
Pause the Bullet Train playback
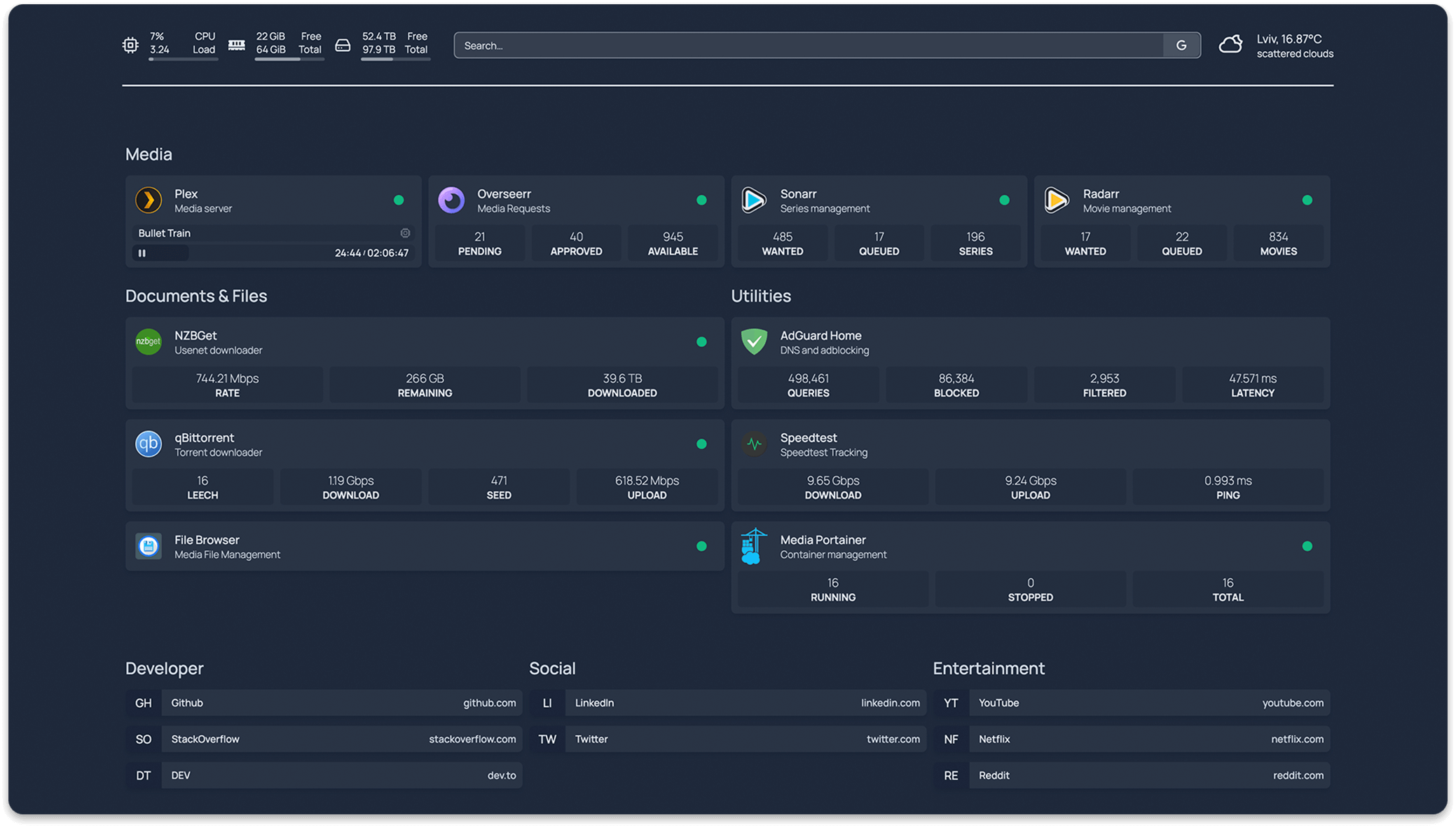(142, 253)
